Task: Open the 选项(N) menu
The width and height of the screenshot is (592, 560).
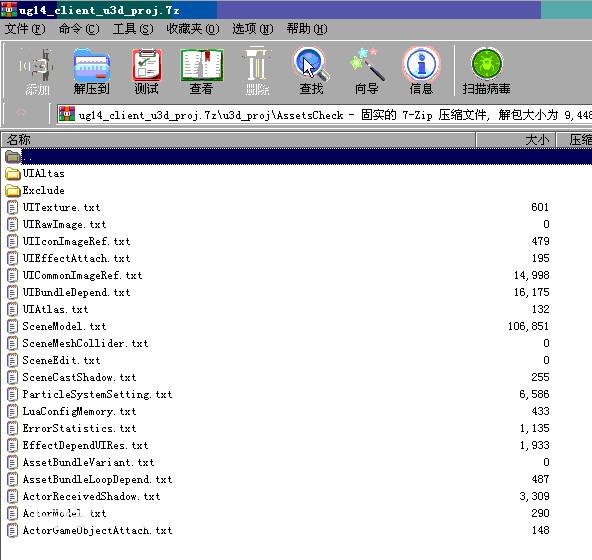Action: click(x=253, y=29)
